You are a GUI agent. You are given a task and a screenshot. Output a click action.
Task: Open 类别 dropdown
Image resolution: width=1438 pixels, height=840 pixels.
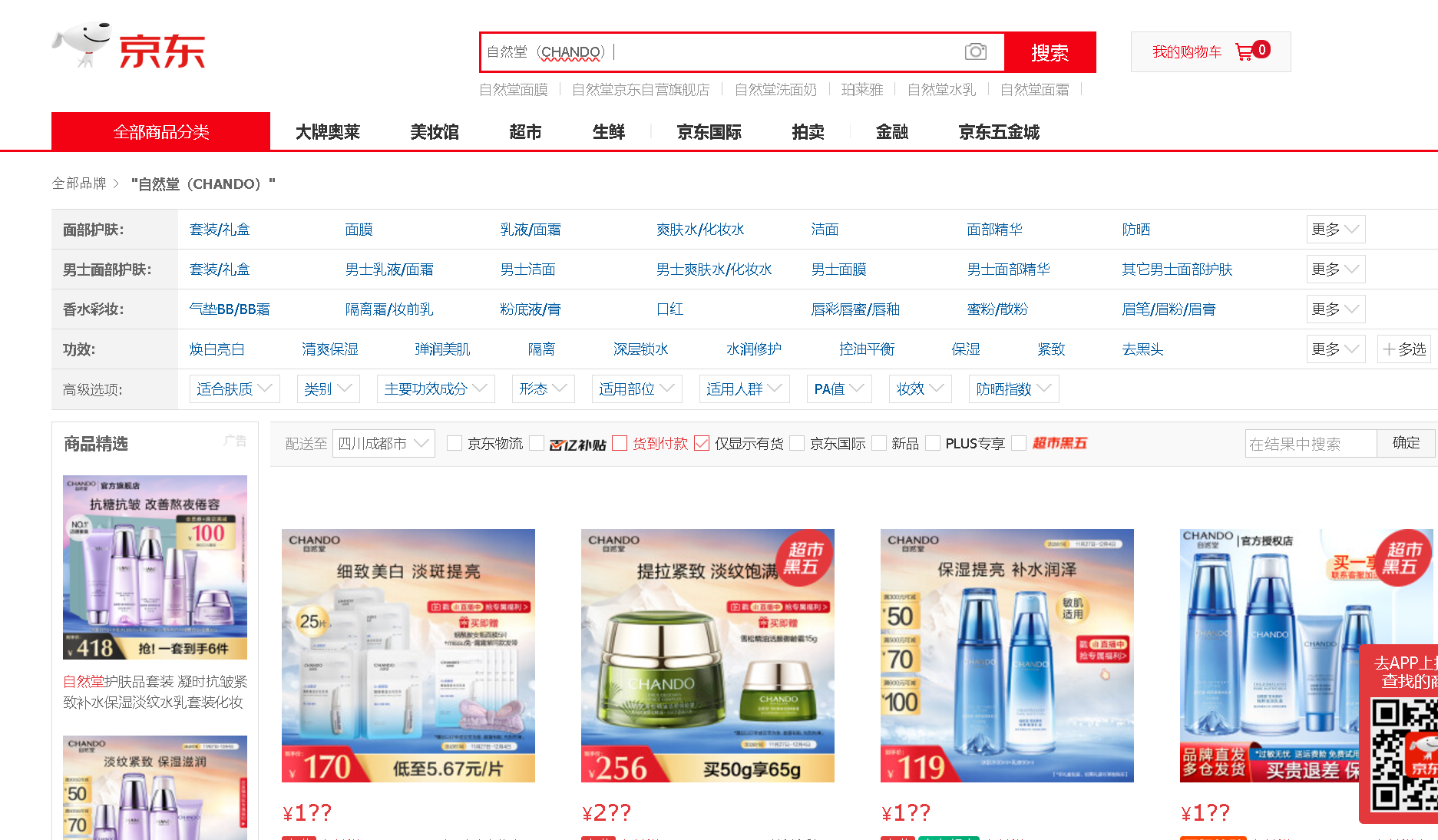point(328,389)
